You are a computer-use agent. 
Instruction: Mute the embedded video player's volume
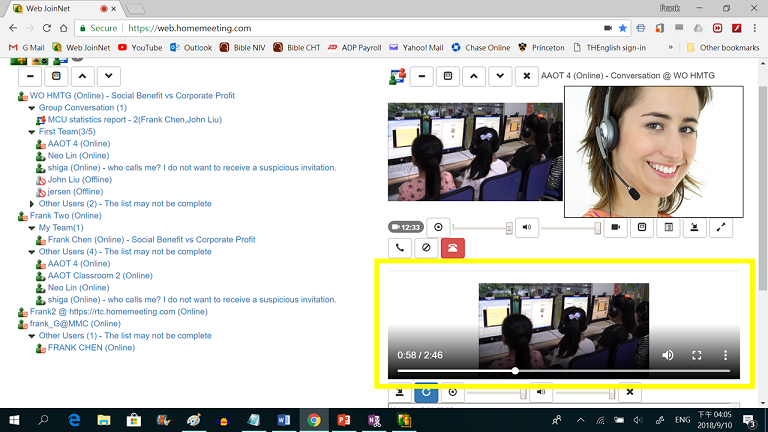[667, 356]
